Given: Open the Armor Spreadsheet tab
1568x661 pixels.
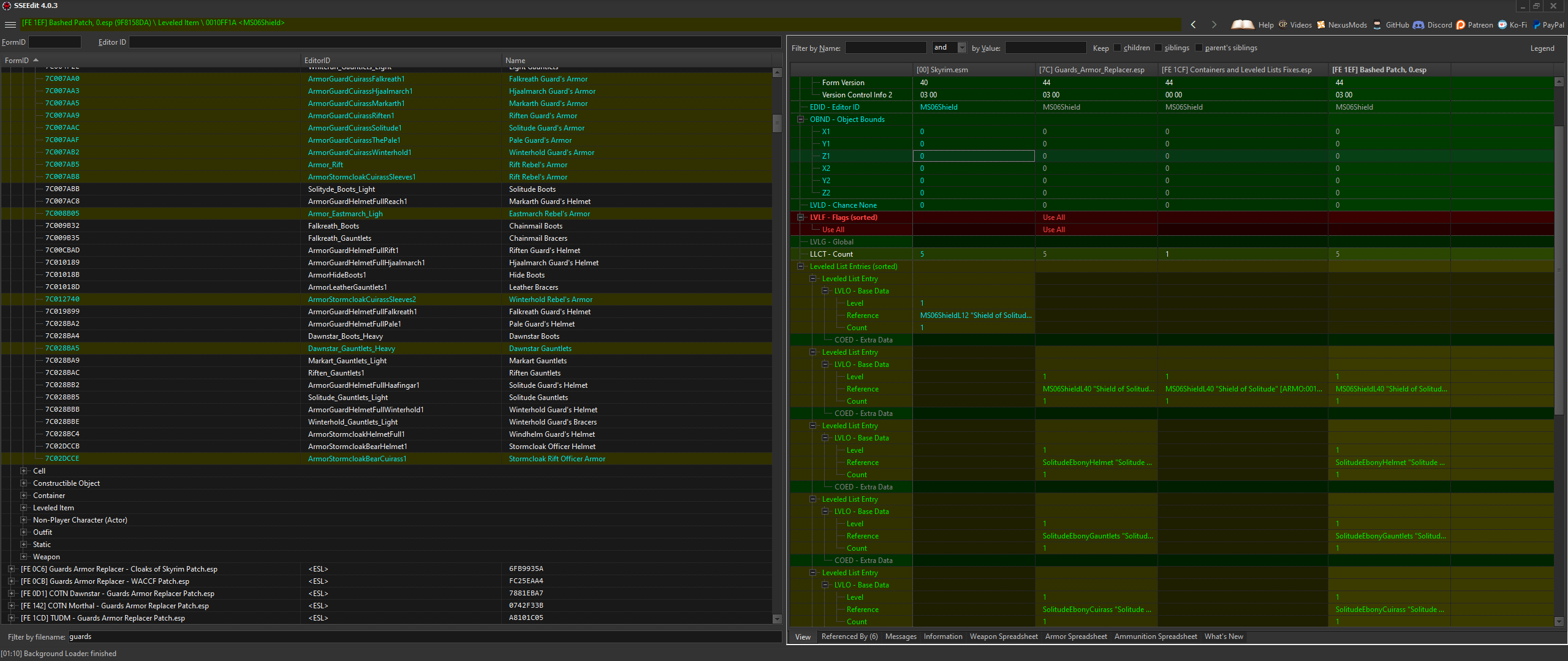Looking at the screenshot, I should coord(1076,636).
